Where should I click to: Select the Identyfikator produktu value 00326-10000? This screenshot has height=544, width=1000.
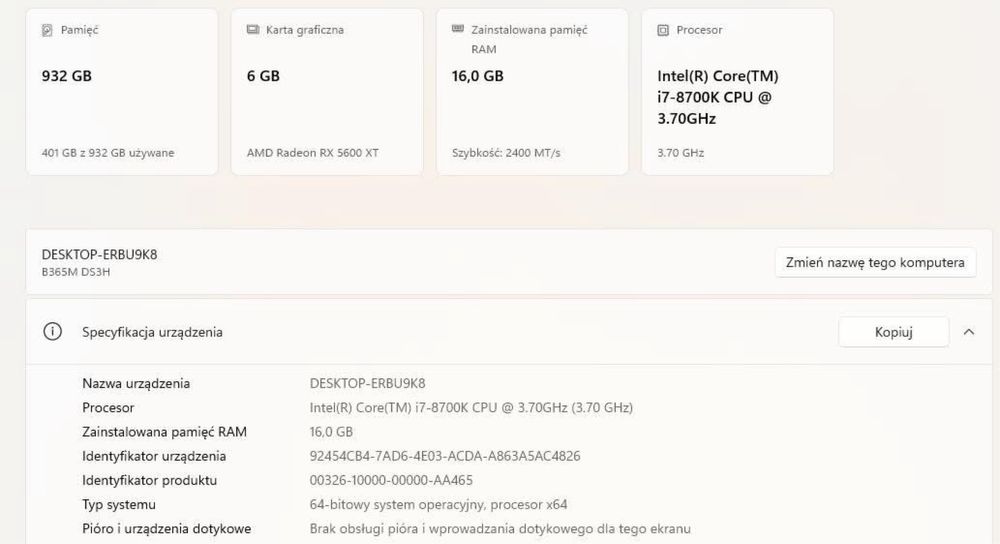tap(391, 480)
